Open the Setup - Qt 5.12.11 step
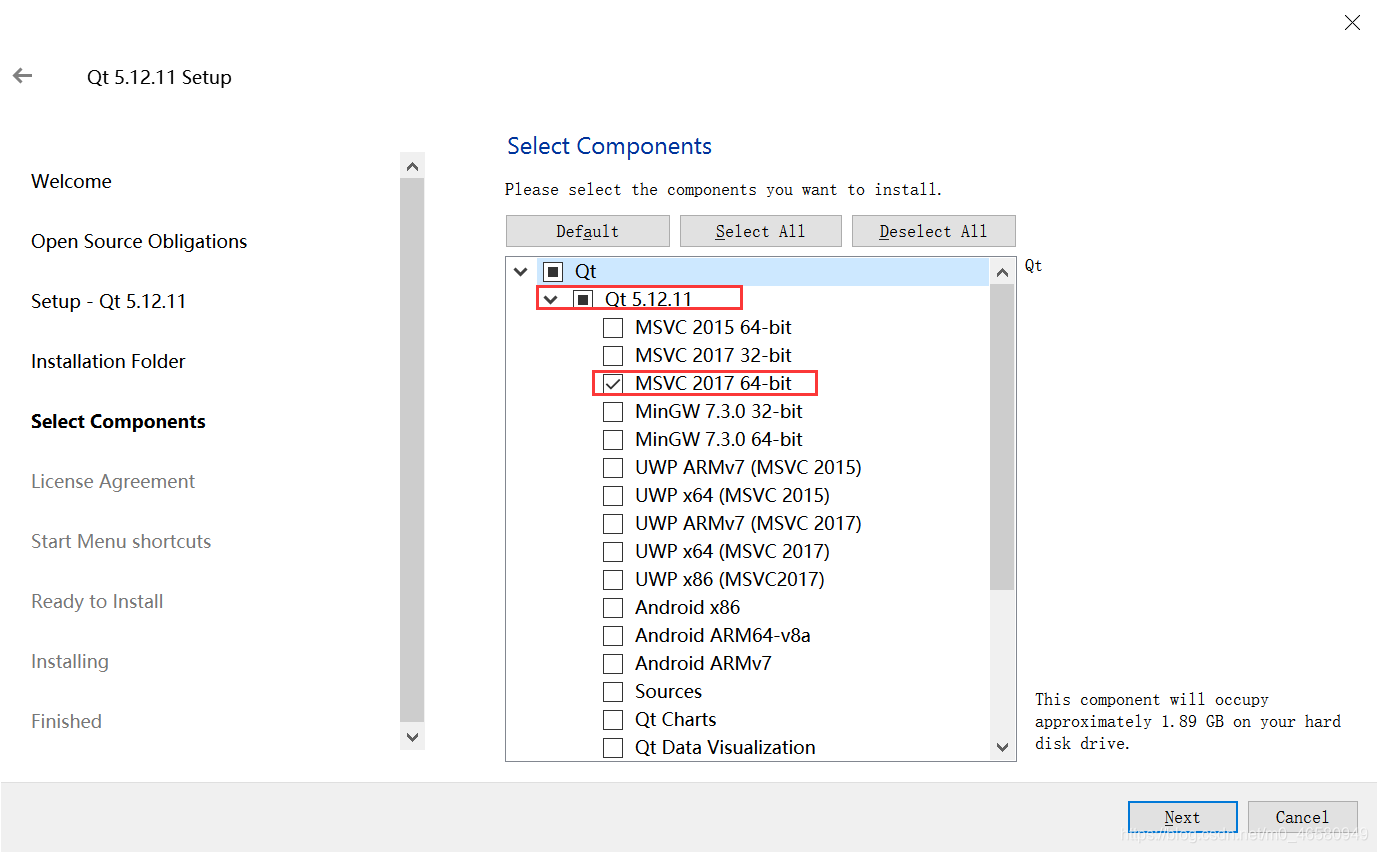The image size is (1378, 853). coord(108,301)
